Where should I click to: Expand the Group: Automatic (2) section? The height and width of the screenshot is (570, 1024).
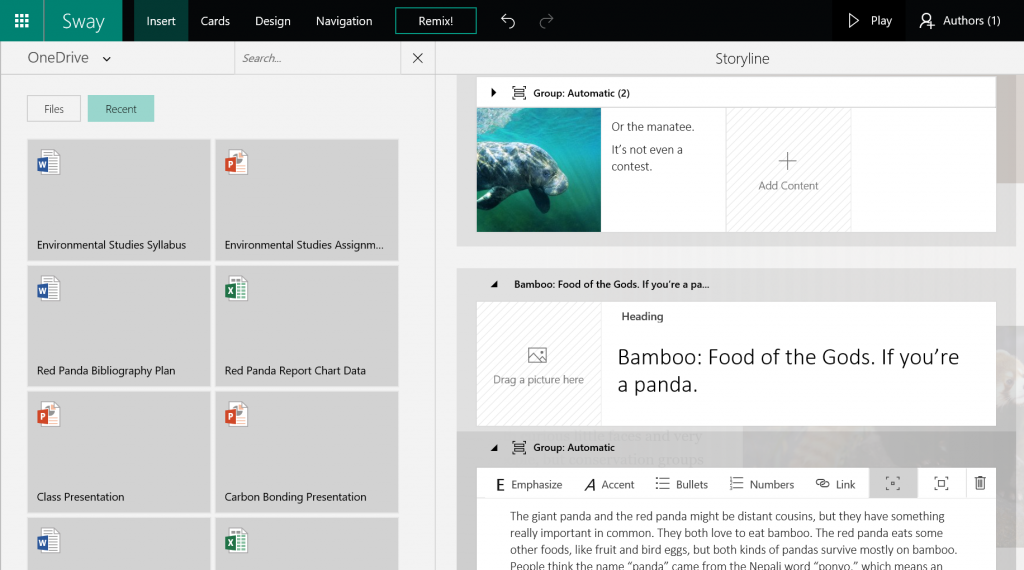click(493, 93)
